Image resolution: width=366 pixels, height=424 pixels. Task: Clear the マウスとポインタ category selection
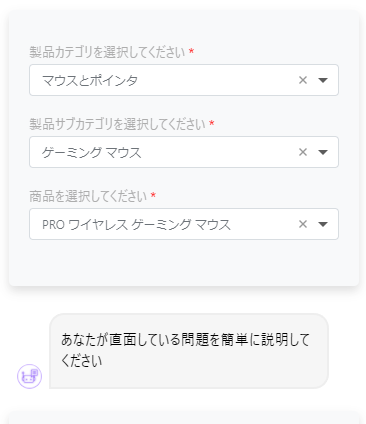[303, 80]
